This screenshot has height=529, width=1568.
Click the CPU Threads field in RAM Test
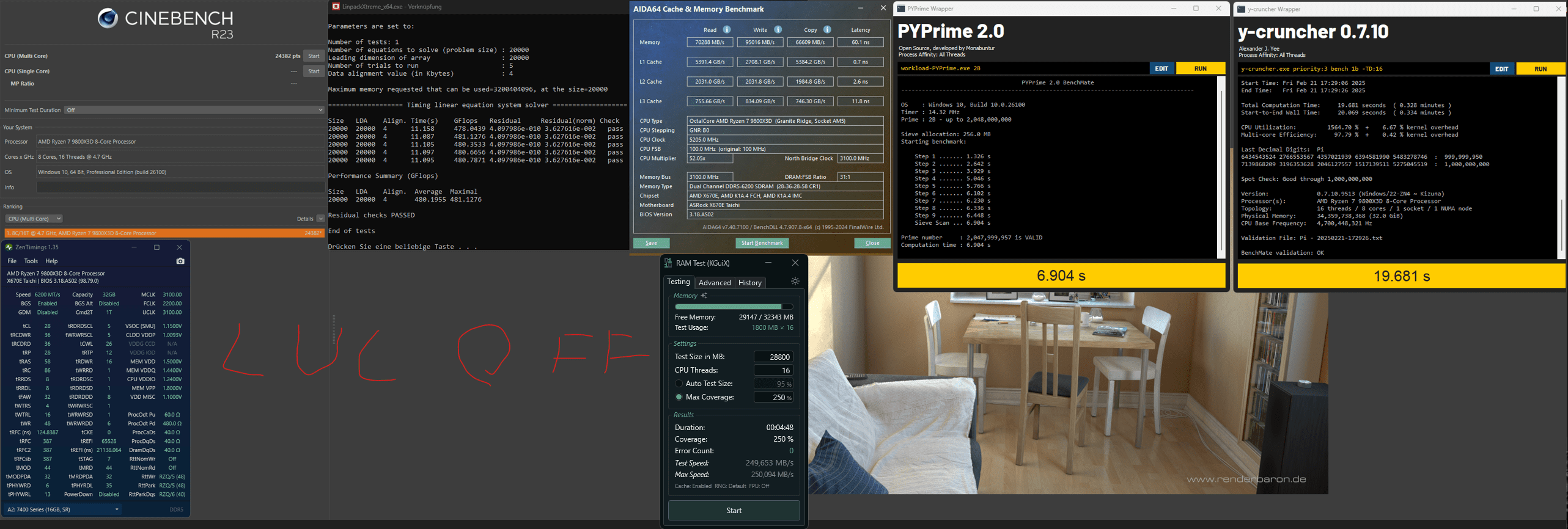tap(773, 370)
